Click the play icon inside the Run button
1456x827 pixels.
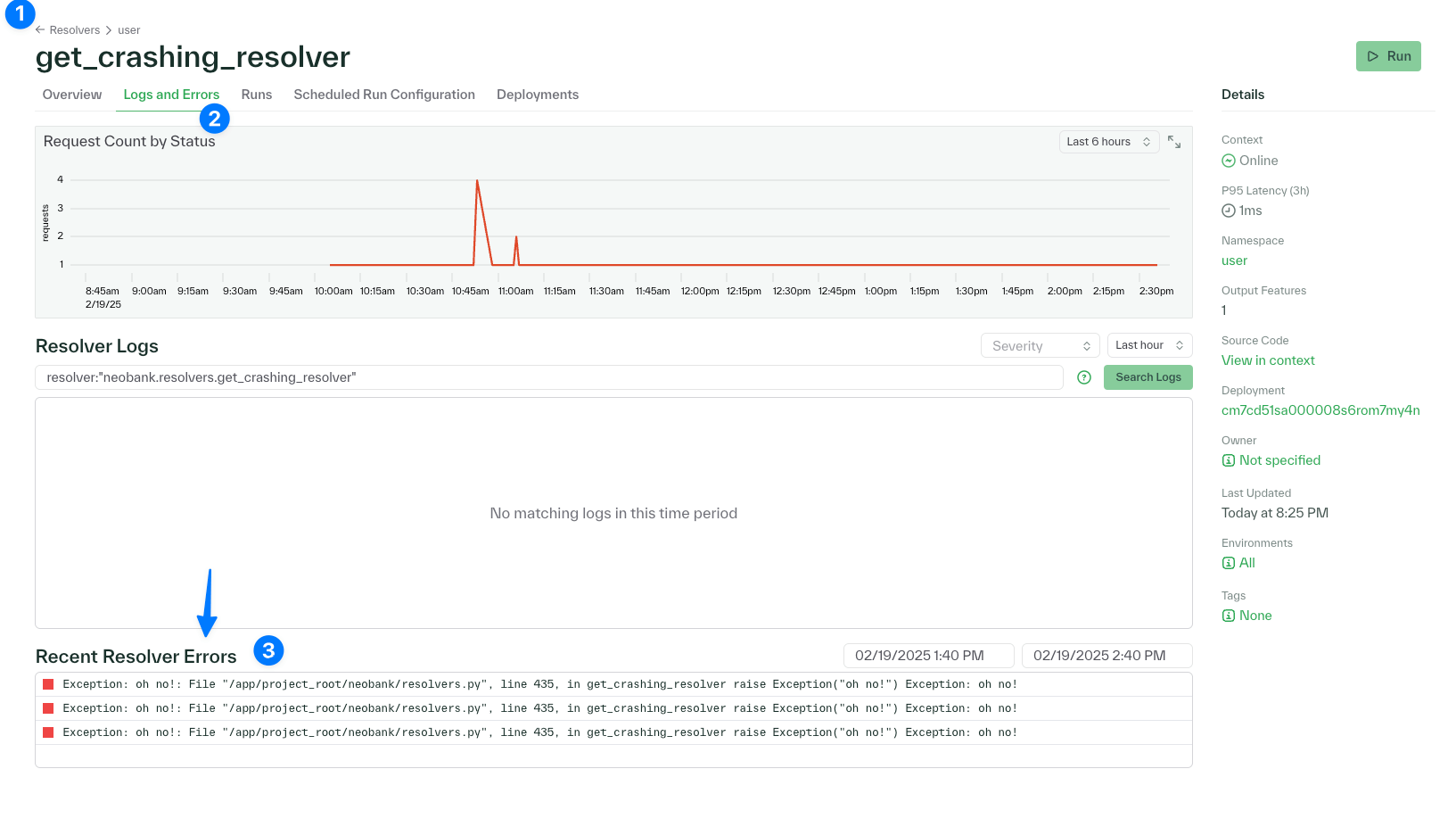(x=1373, y=55)
